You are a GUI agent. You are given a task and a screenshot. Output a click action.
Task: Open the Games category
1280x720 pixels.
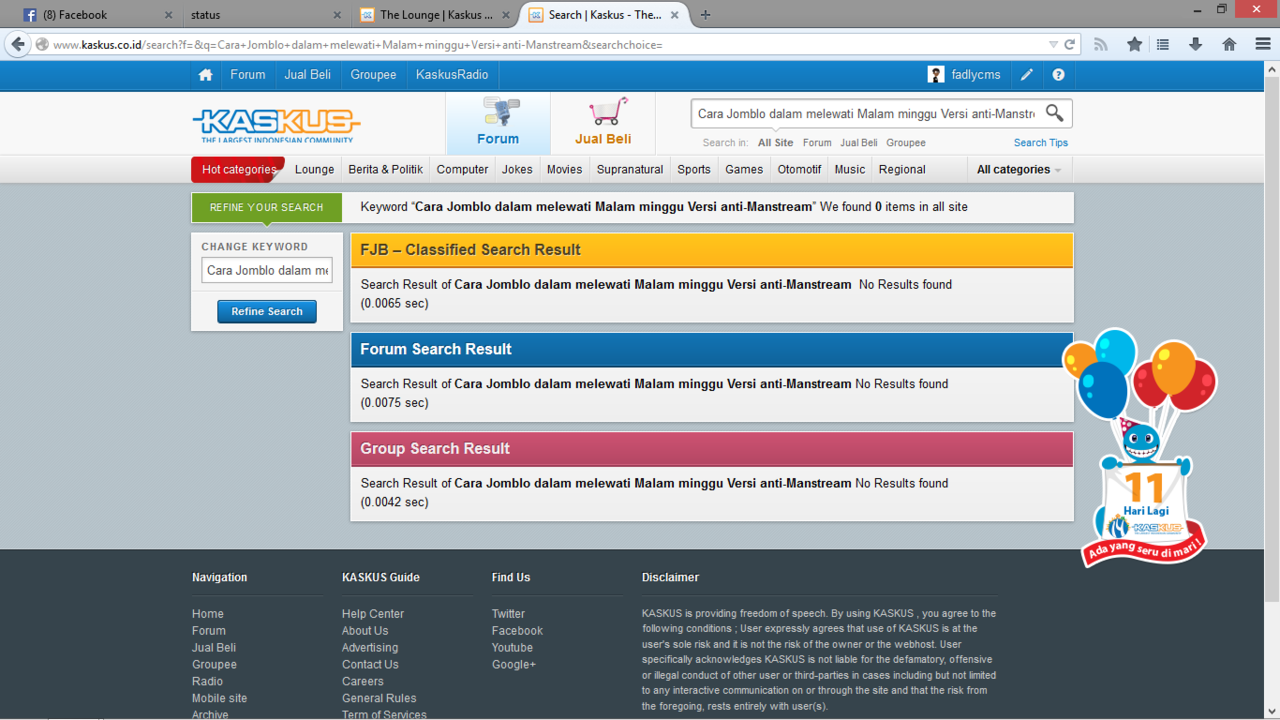pyautogui.click(x=744, y=169)
